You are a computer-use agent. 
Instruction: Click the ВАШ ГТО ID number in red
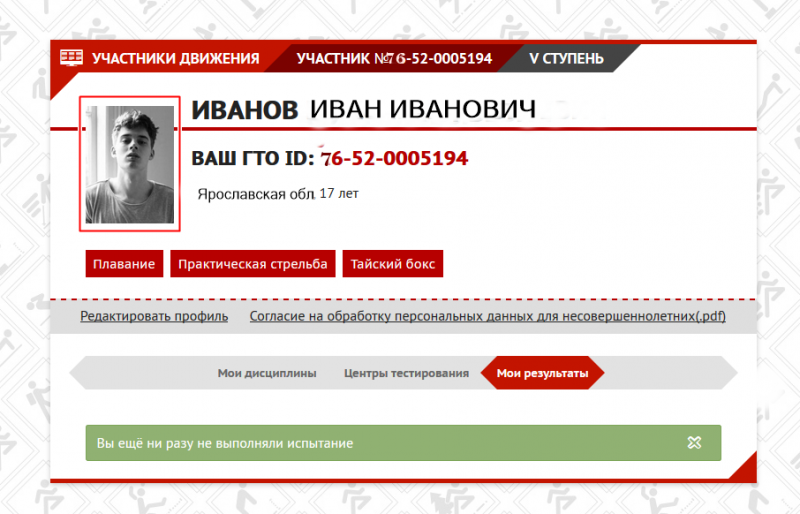coord(394,158)
